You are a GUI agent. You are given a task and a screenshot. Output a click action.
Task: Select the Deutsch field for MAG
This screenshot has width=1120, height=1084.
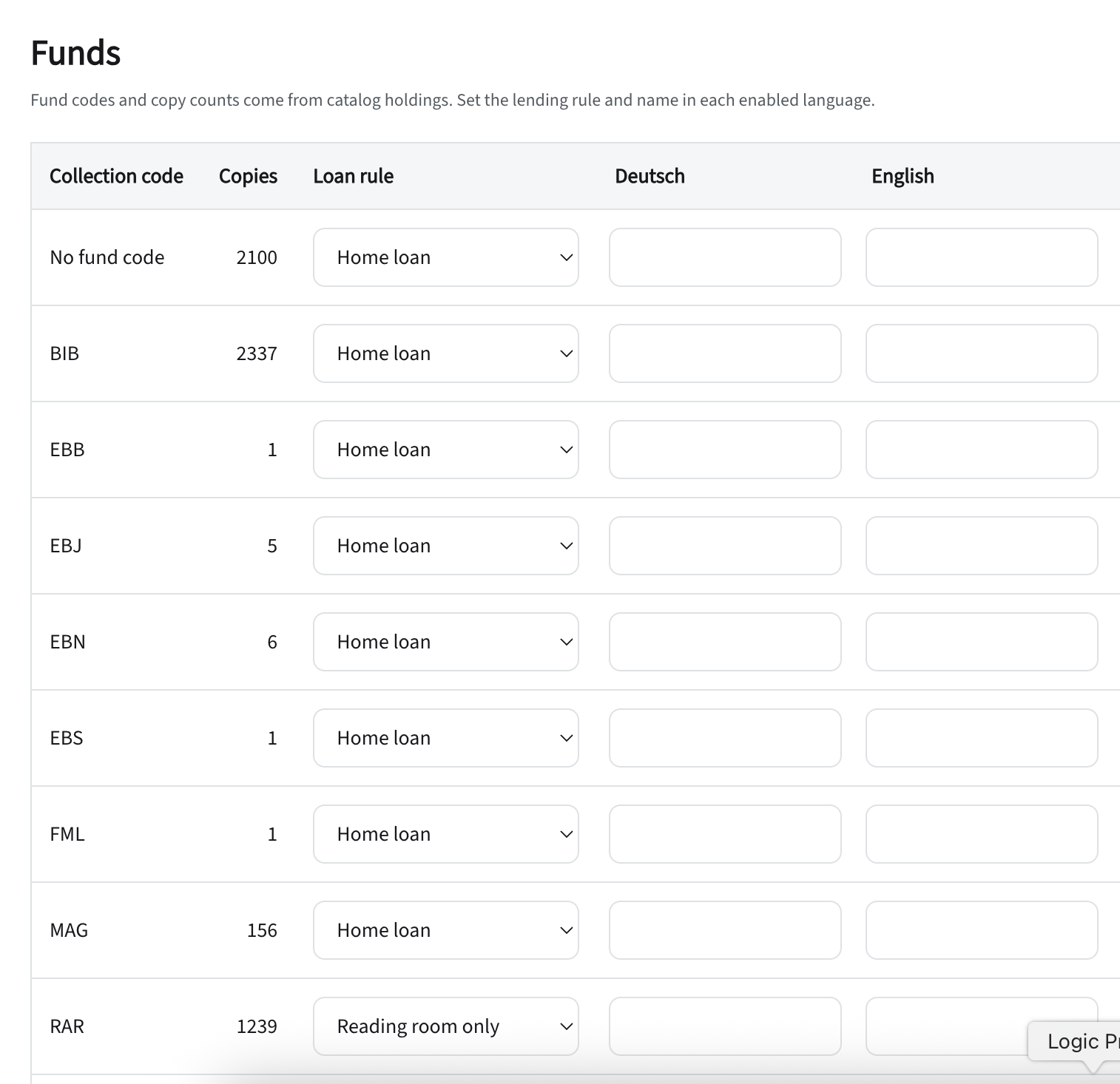pyautogui.click(x=725, y=930)
